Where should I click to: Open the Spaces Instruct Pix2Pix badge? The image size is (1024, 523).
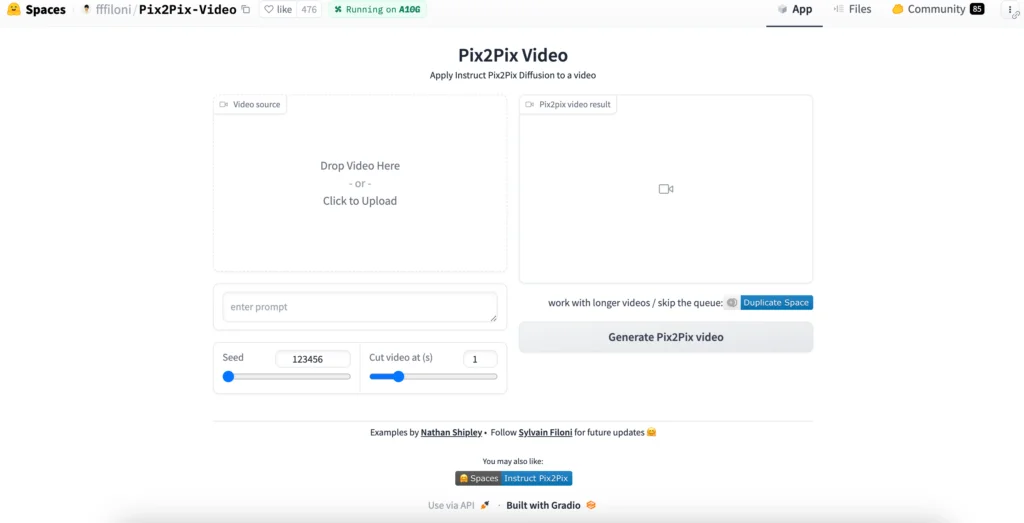click(513, 479)
